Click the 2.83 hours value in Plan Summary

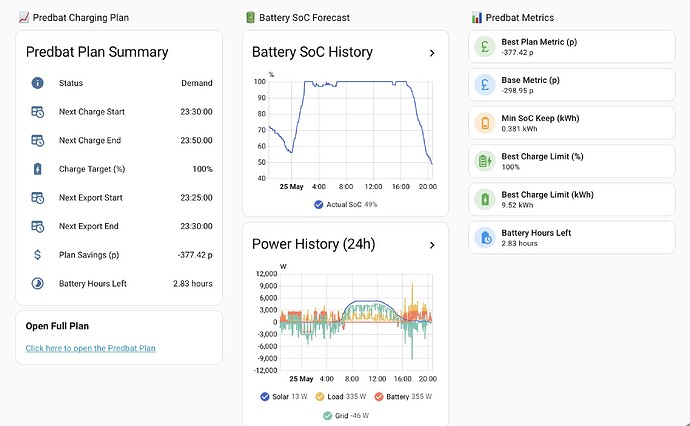(x=193, y=283)
